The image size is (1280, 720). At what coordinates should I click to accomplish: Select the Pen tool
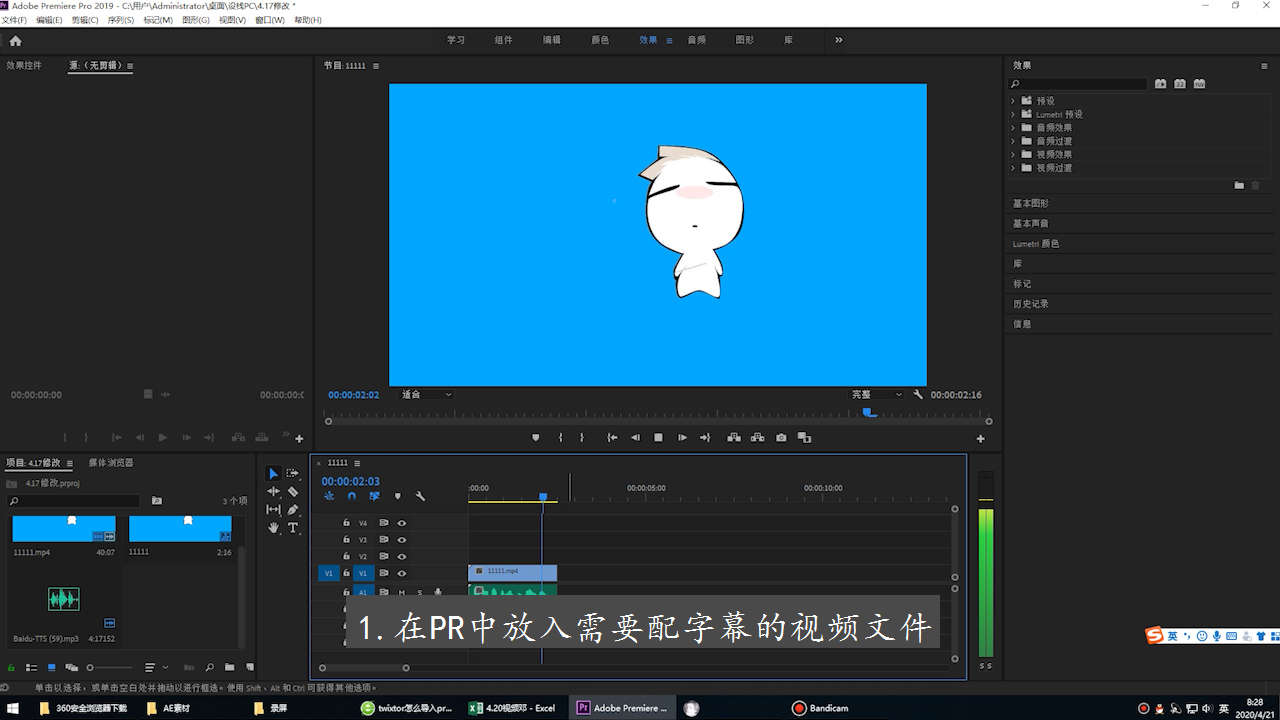(x=293, y=509)
